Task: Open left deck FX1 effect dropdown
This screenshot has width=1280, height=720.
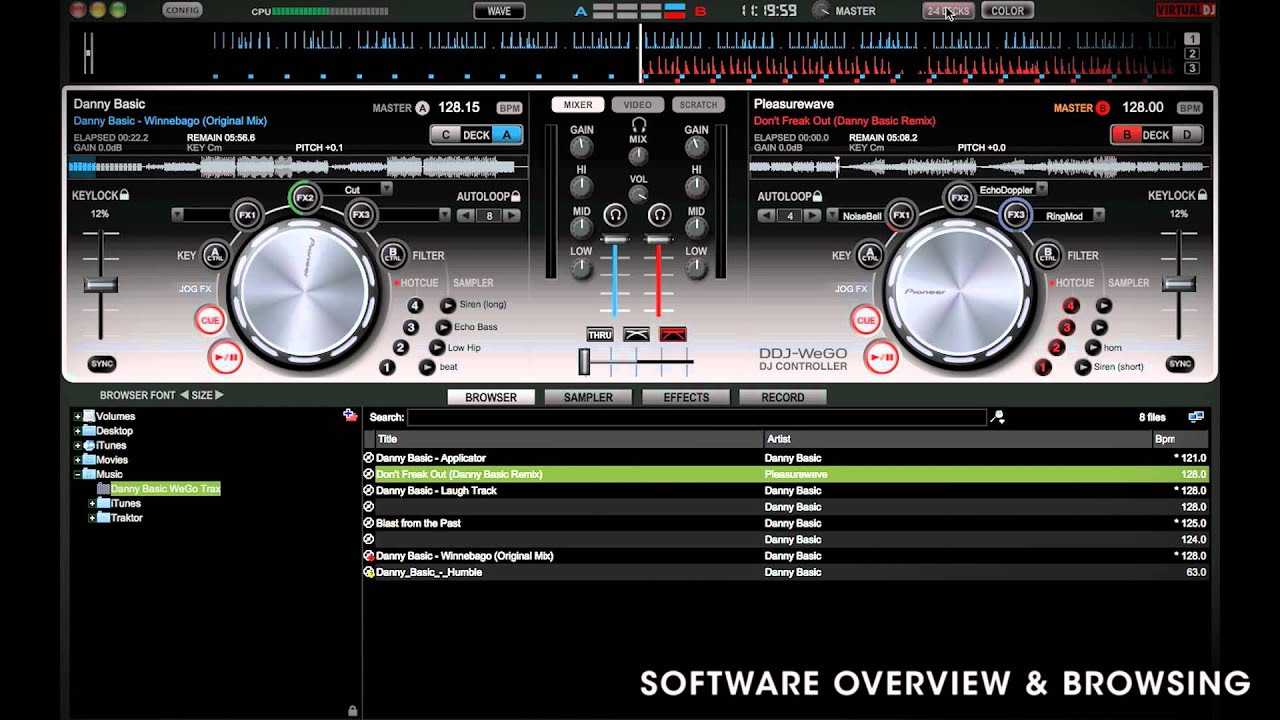Action: (x=177, y=215)
